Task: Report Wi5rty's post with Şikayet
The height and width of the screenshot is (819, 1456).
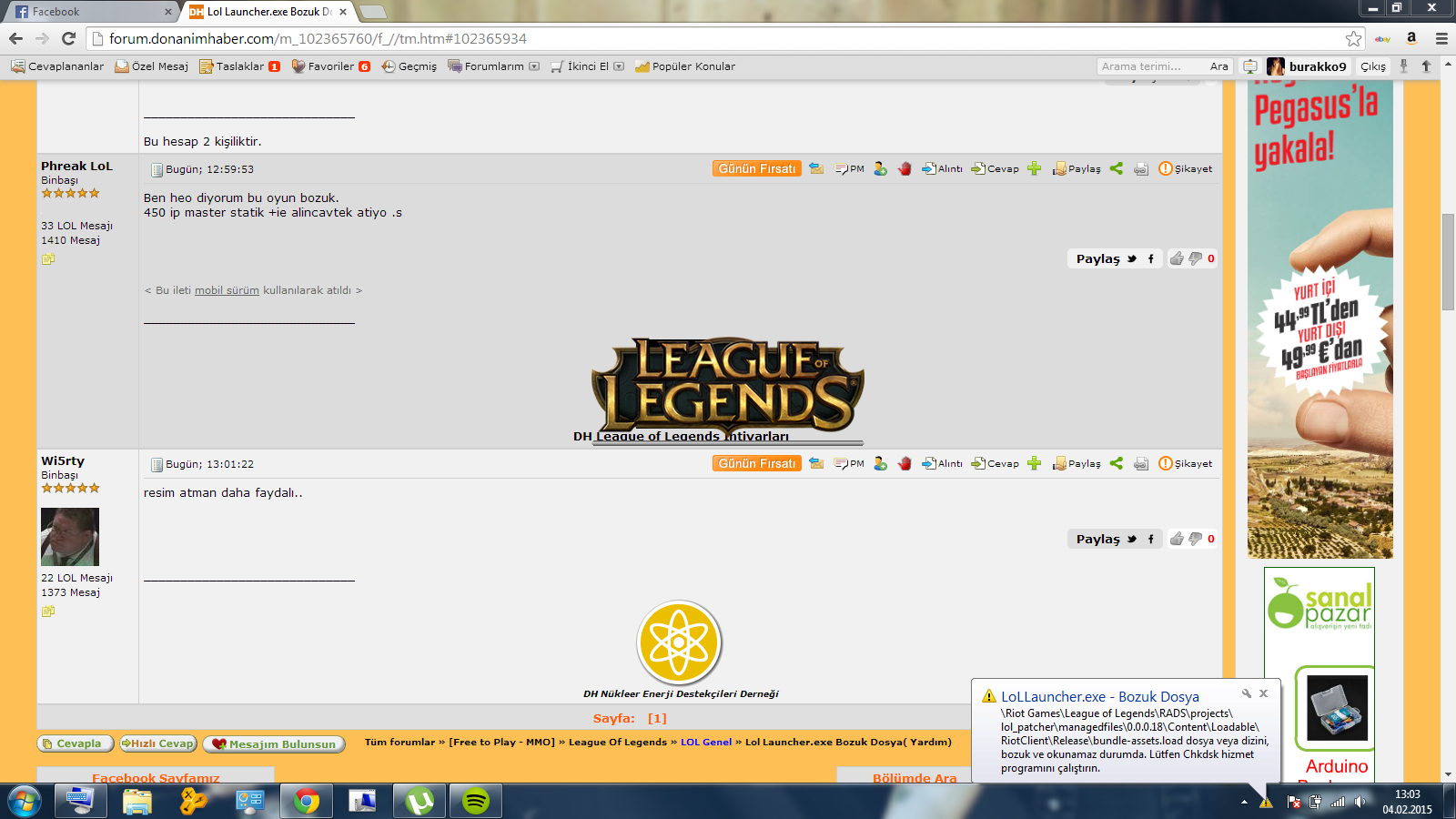Action: (1185, 464)
